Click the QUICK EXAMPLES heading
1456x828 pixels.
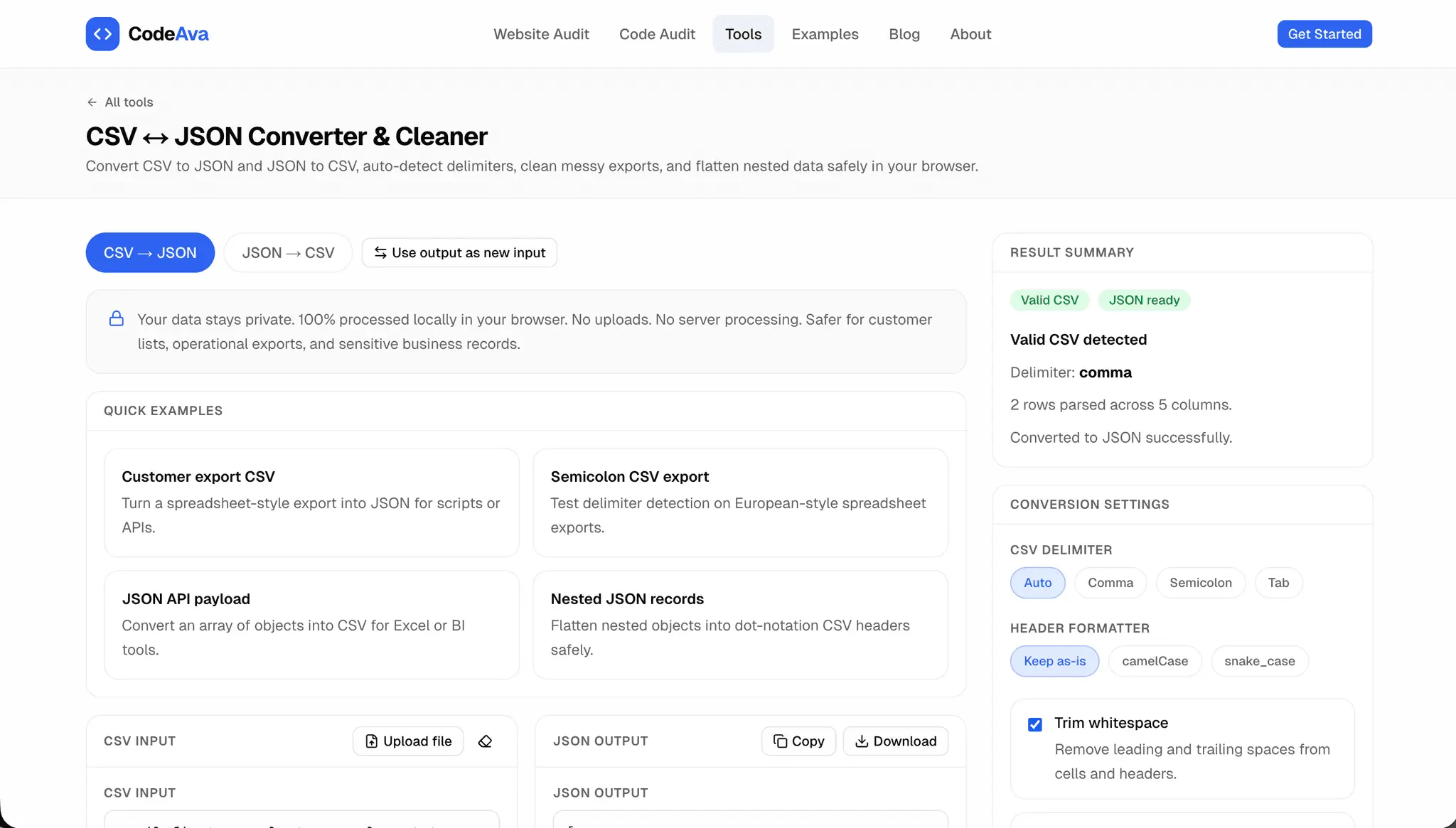pyautogui.click(x=164, y=411)
